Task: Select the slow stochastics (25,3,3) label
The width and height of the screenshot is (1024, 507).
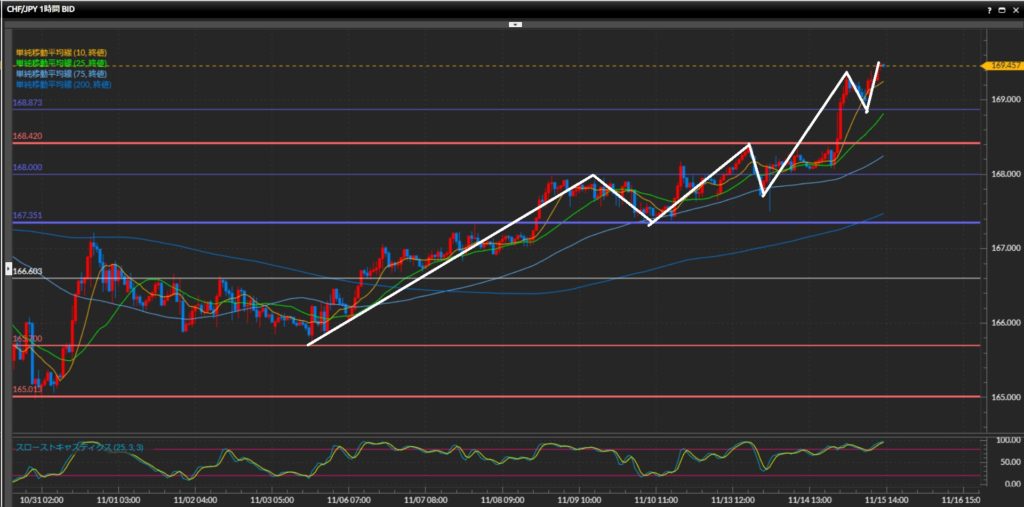Action: click(x=78, y=447)
